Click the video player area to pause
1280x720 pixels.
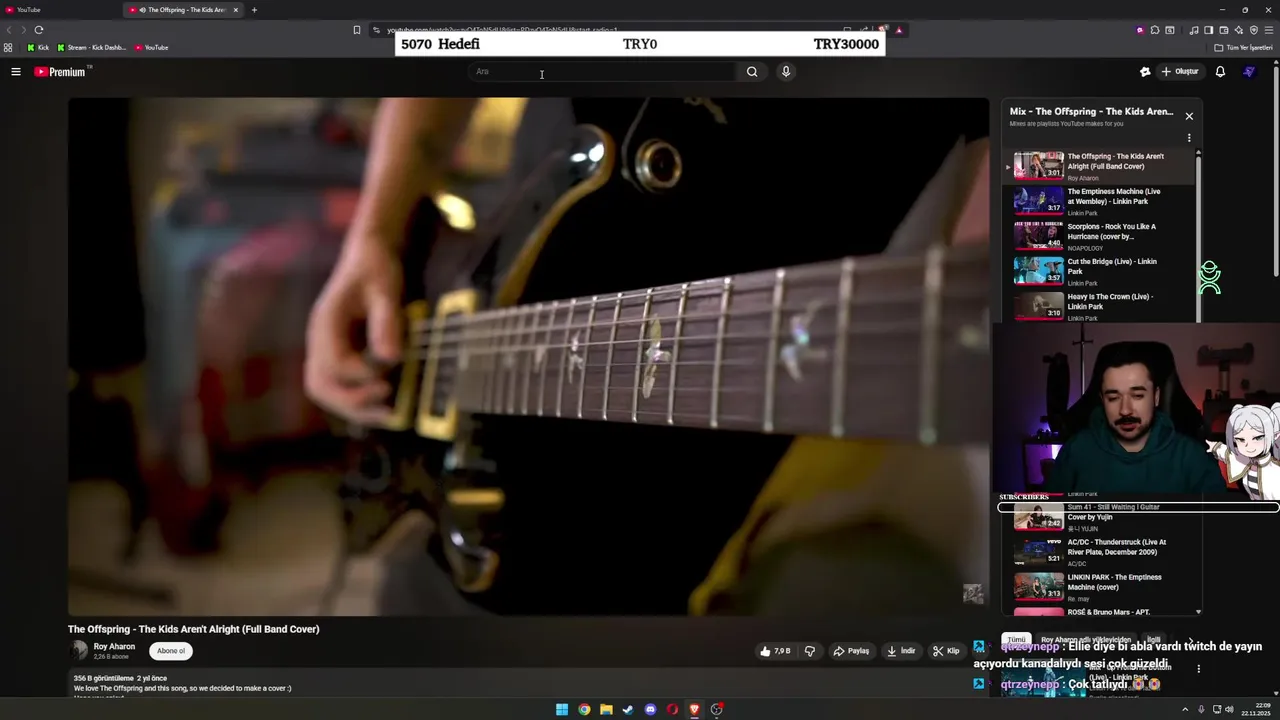528,356
